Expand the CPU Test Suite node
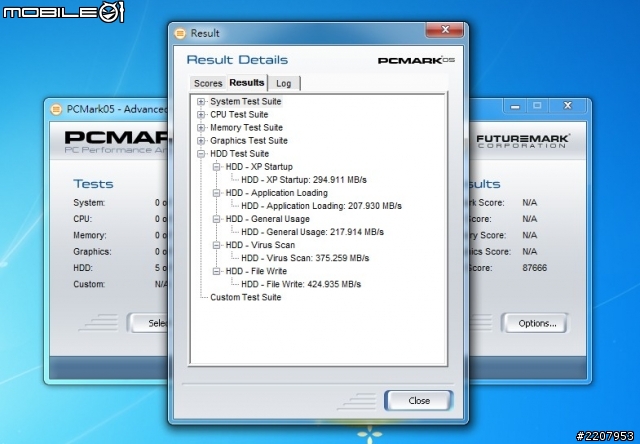The height and width of the screenshot is (444, 640). click(x=201, y=115)
